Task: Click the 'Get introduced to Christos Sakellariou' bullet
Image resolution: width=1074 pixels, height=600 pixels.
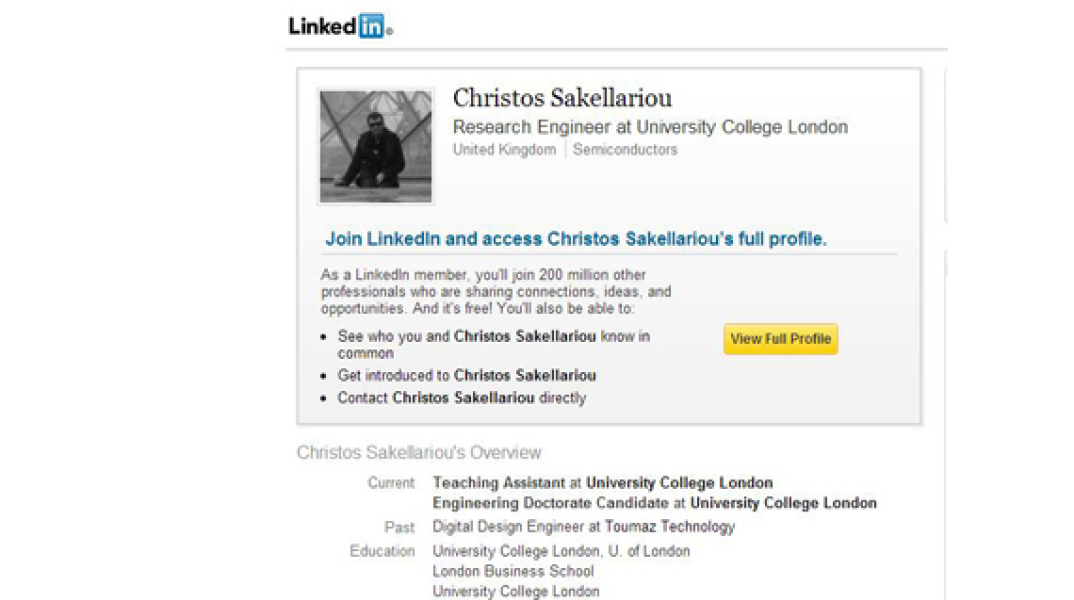Action: coord(467,376)
